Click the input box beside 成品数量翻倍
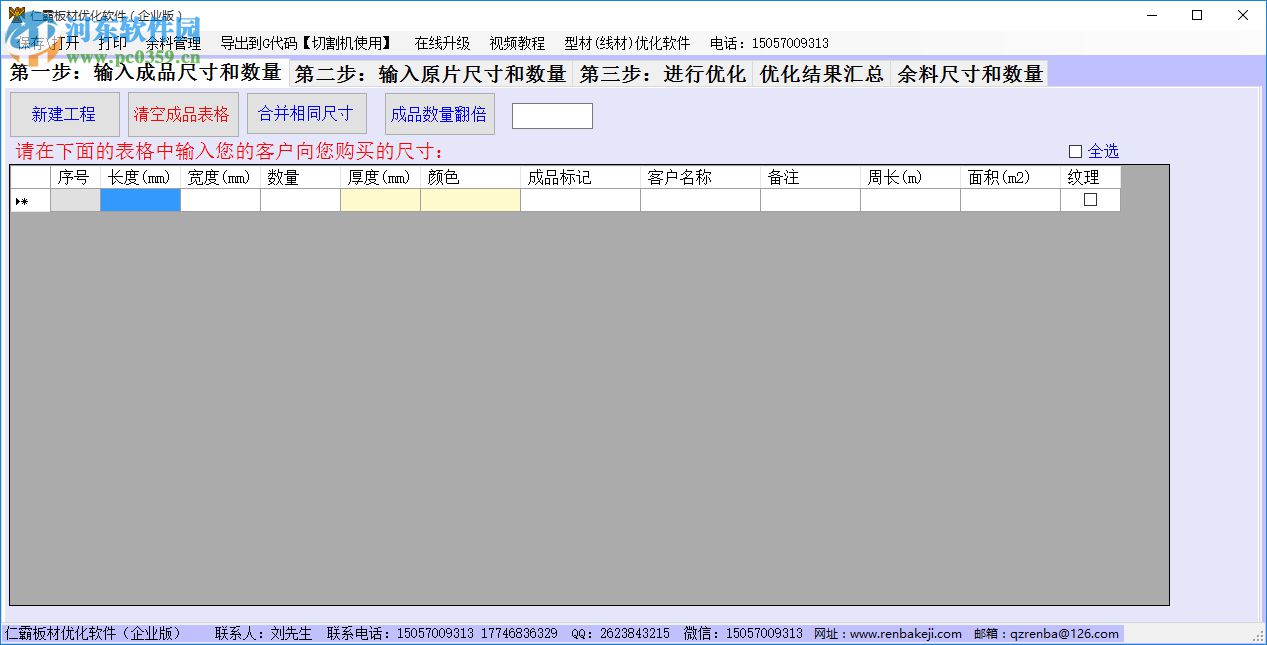 point(552,114)
